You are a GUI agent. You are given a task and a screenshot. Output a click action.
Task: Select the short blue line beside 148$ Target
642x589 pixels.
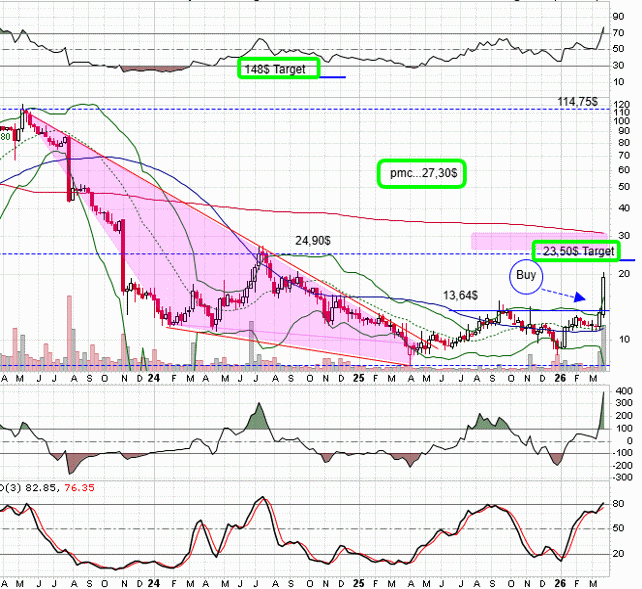tap(331, 77)
